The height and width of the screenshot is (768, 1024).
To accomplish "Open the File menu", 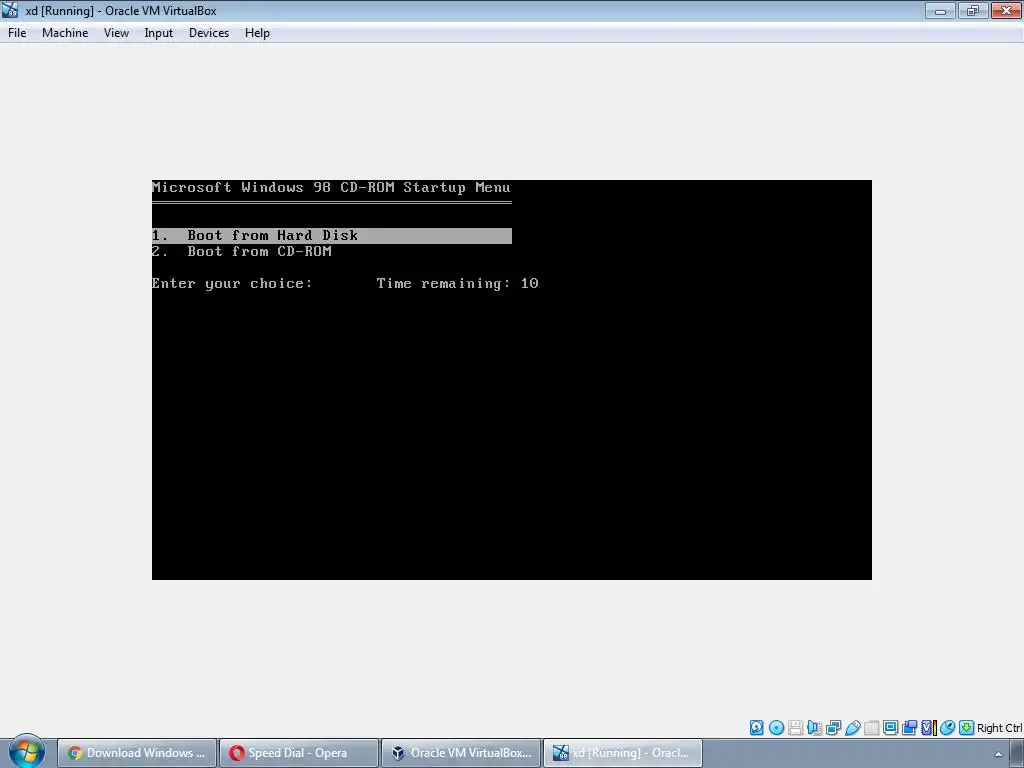I will click(x=17, y=33).
